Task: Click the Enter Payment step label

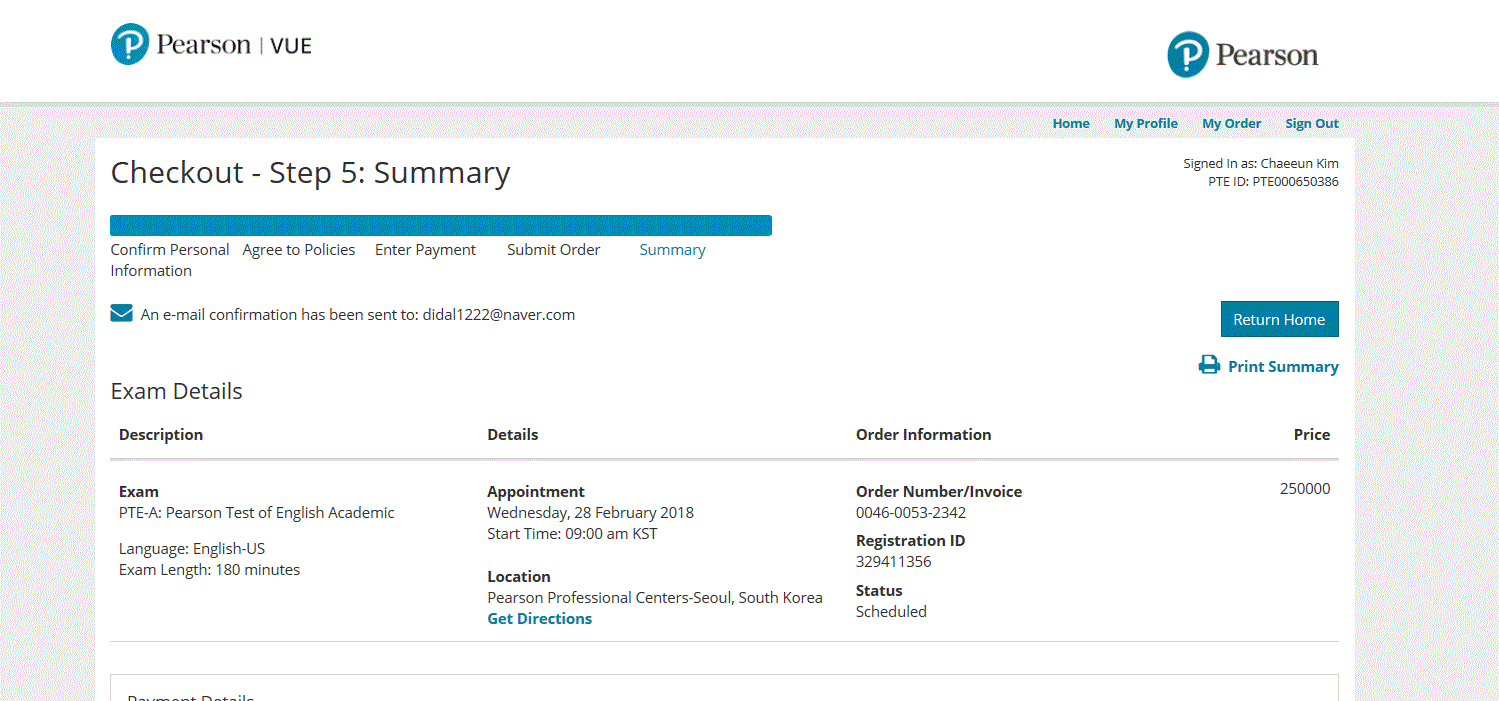Action: (425, 250)
